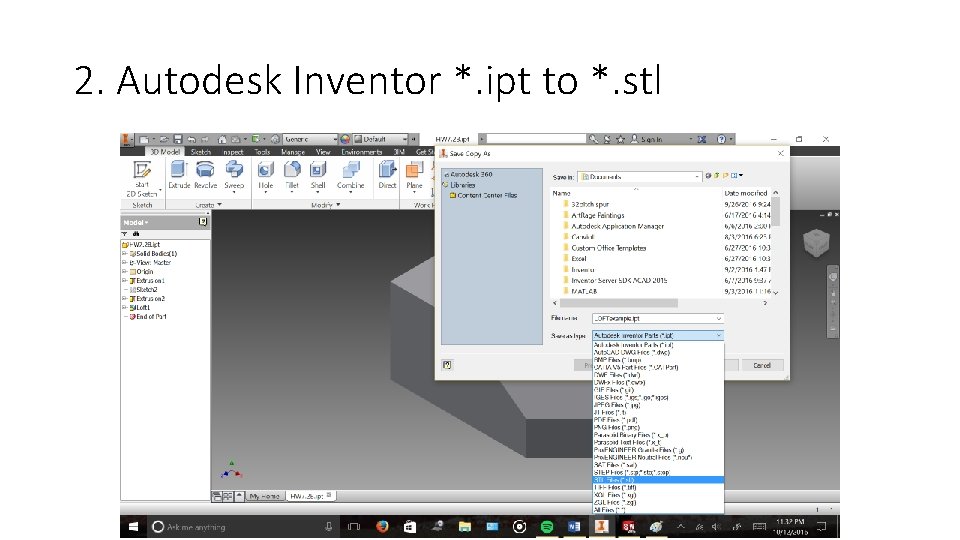Open the appearance color wheel icon
The width and height of the screenshot is (960, 540).
click(x=345, y=140)
